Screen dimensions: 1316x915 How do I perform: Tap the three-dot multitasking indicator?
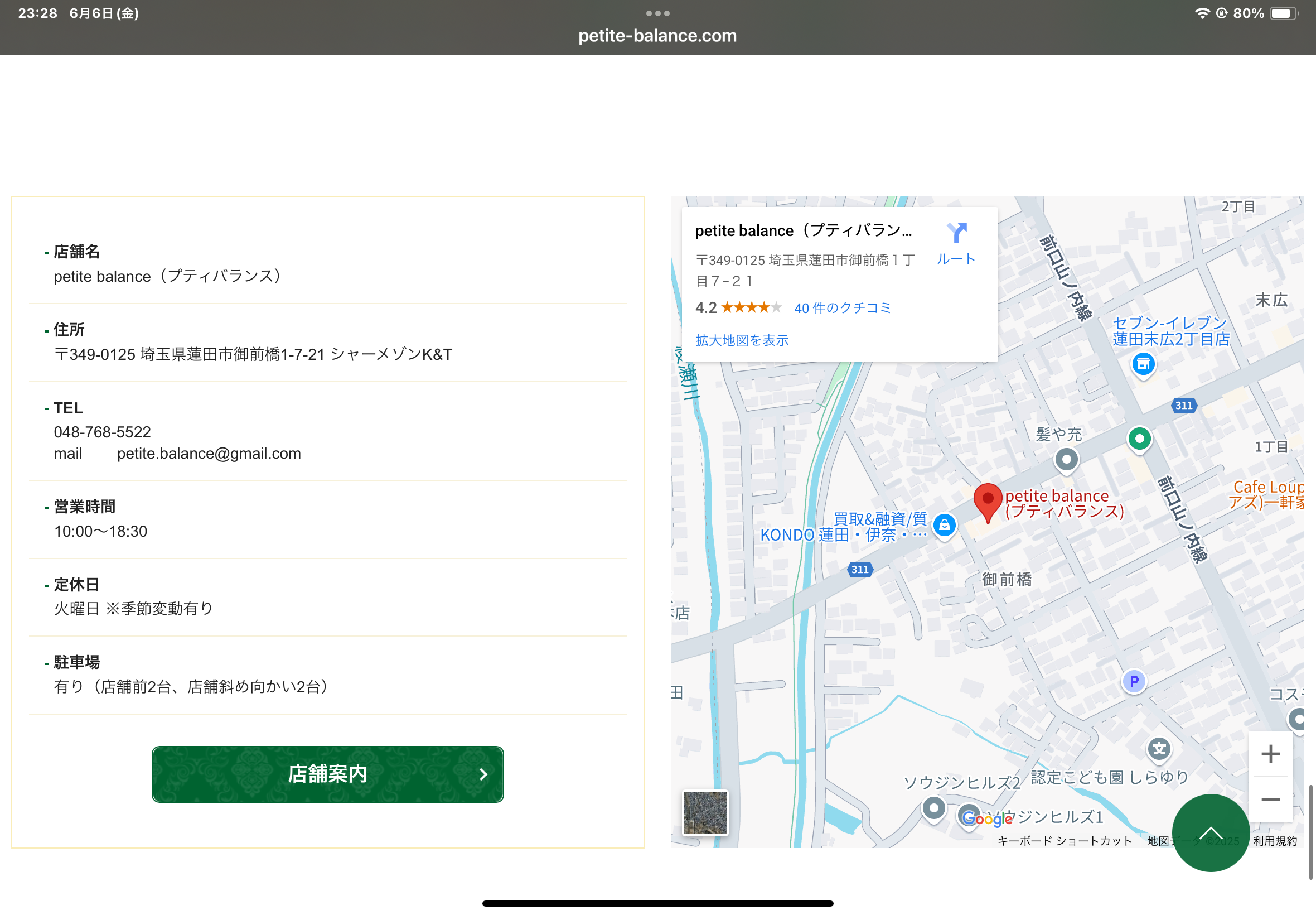657,13
